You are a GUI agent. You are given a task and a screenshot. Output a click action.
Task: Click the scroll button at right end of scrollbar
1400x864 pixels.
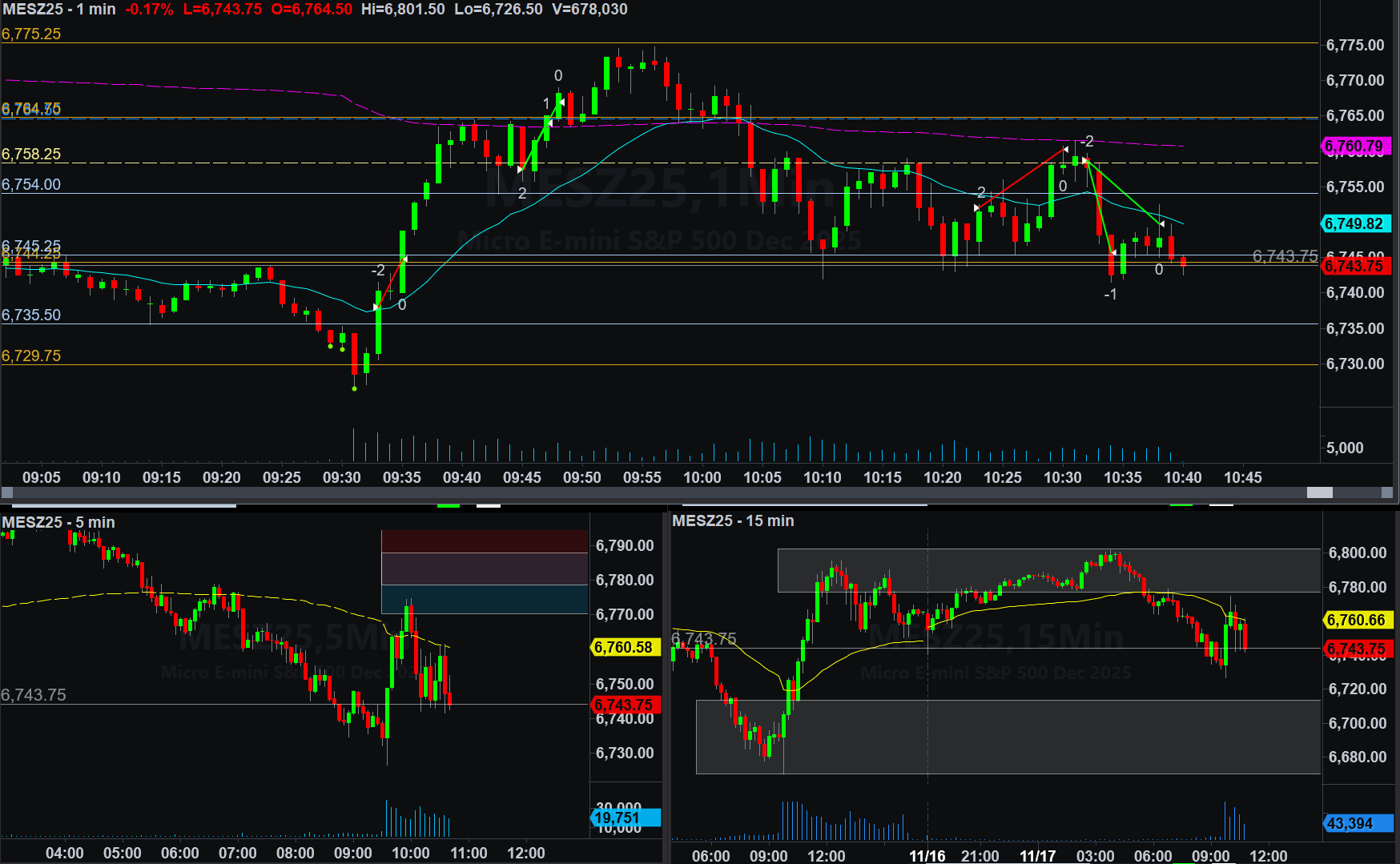click(x=1387, y=492)
